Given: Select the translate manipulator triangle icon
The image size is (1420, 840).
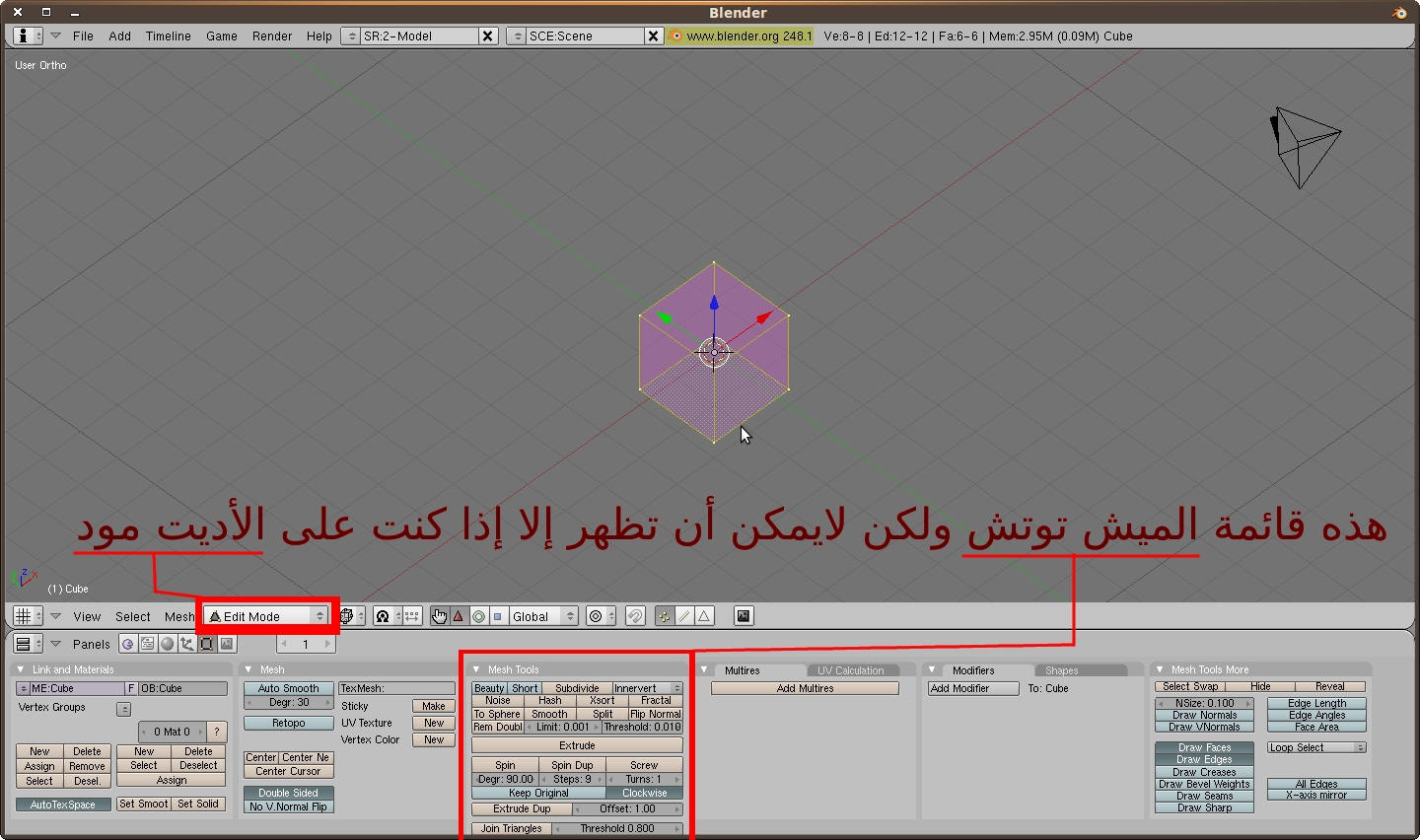Looking at the screenshot, I should point(459,616).
